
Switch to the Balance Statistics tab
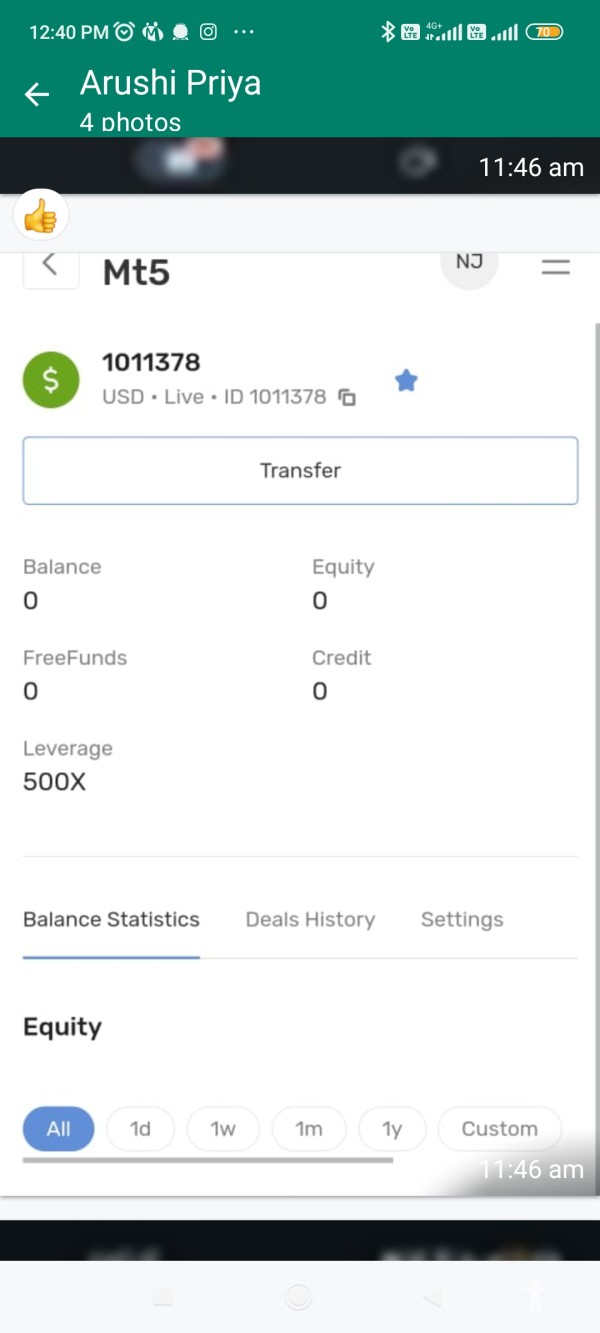point(111,919)
